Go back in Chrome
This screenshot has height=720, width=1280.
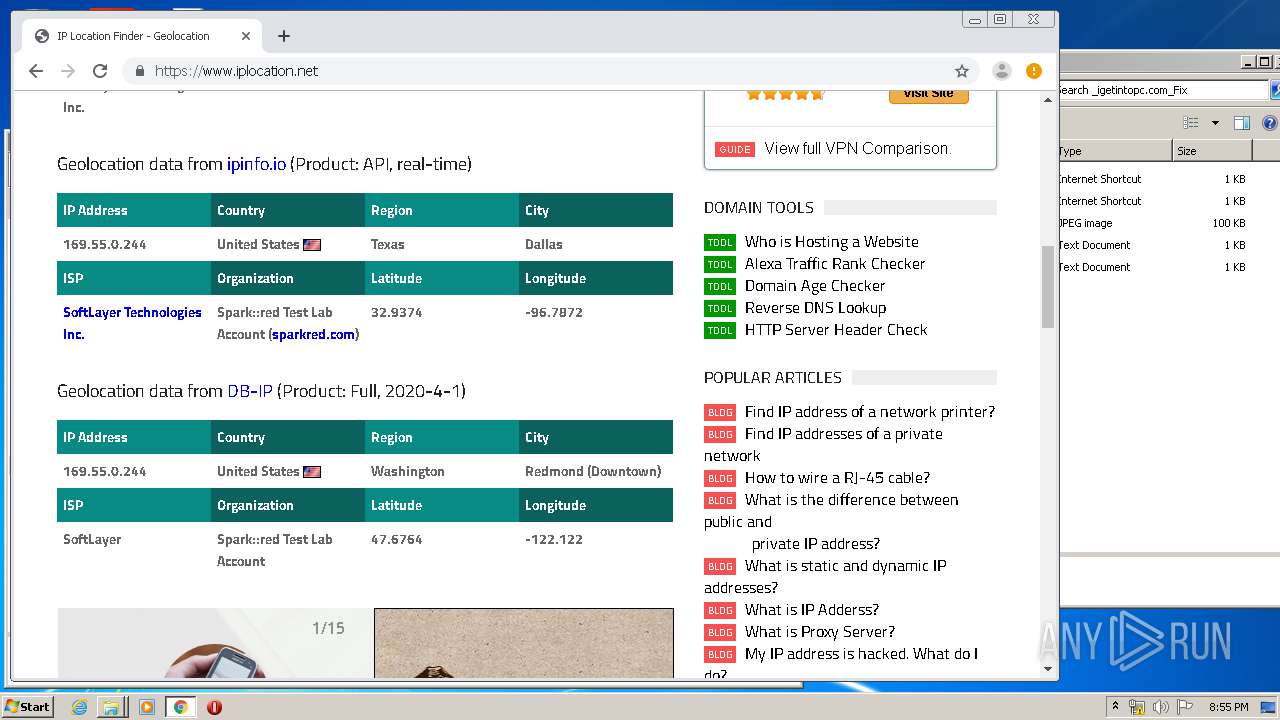click(x=36, y=71)
